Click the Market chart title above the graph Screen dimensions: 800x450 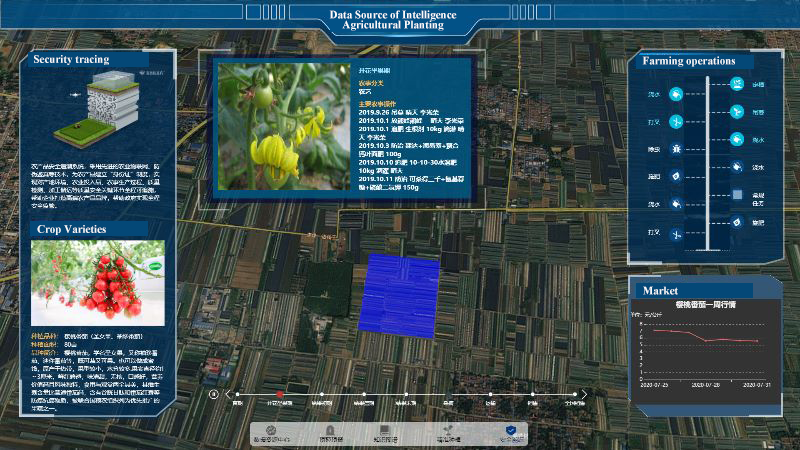click(706, 305)
